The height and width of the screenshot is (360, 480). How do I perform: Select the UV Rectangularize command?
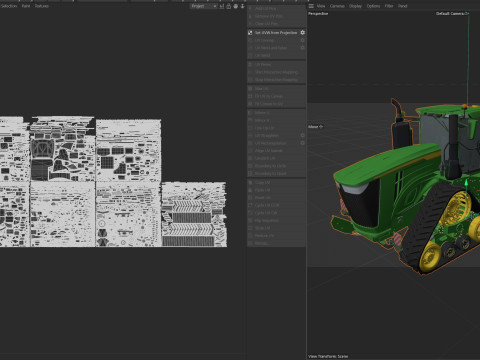point(273,143)
